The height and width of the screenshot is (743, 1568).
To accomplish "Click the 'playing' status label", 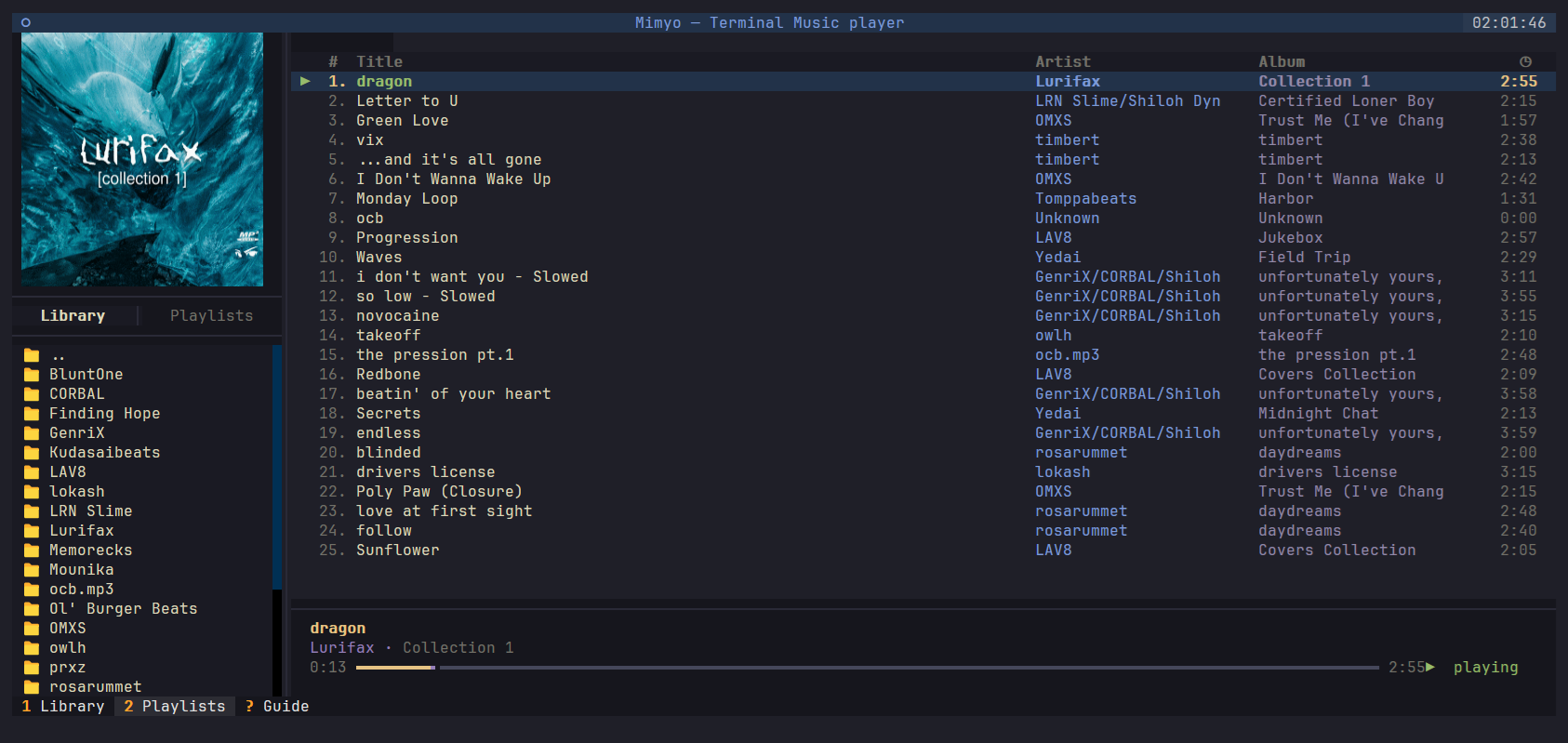I will click(x=1486, y=668).
